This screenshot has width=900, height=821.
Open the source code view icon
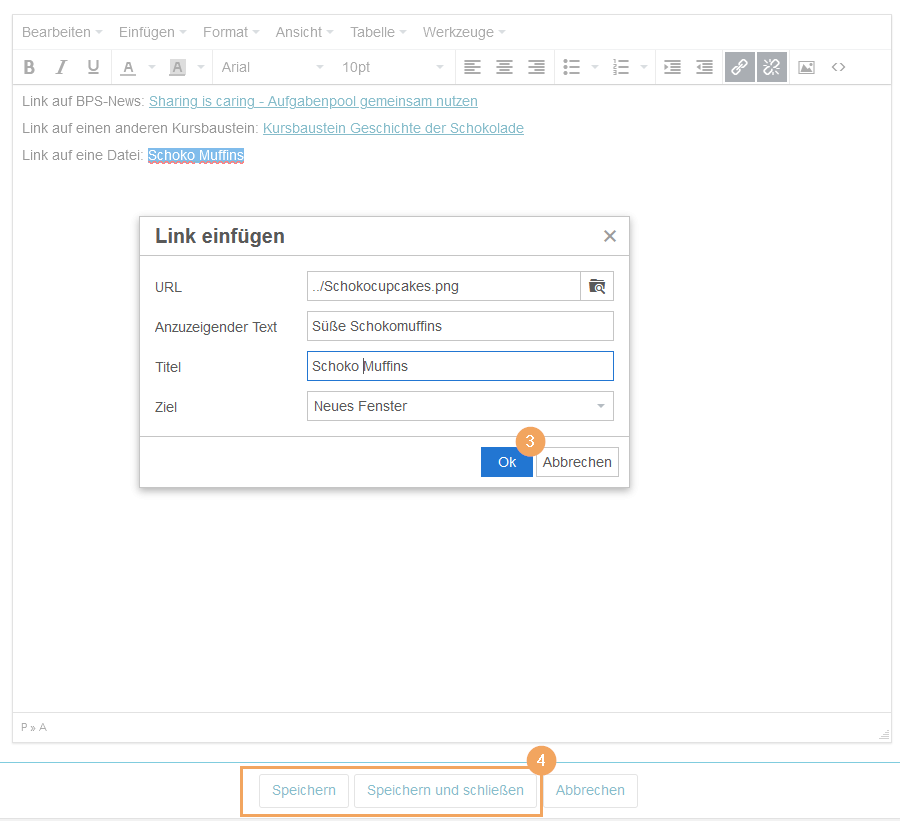tap(838, 67)
